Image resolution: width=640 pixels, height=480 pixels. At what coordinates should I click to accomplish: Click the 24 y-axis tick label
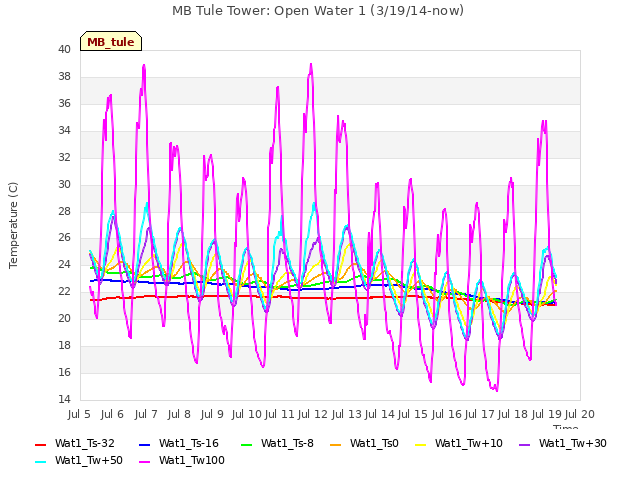click(x=64, y=264)
